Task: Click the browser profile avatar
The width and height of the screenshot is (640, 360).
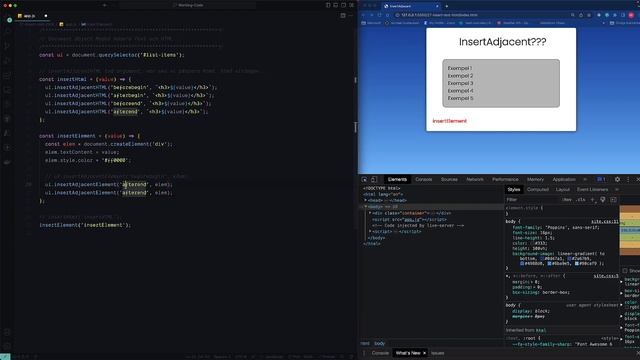Action: [631, 15]
